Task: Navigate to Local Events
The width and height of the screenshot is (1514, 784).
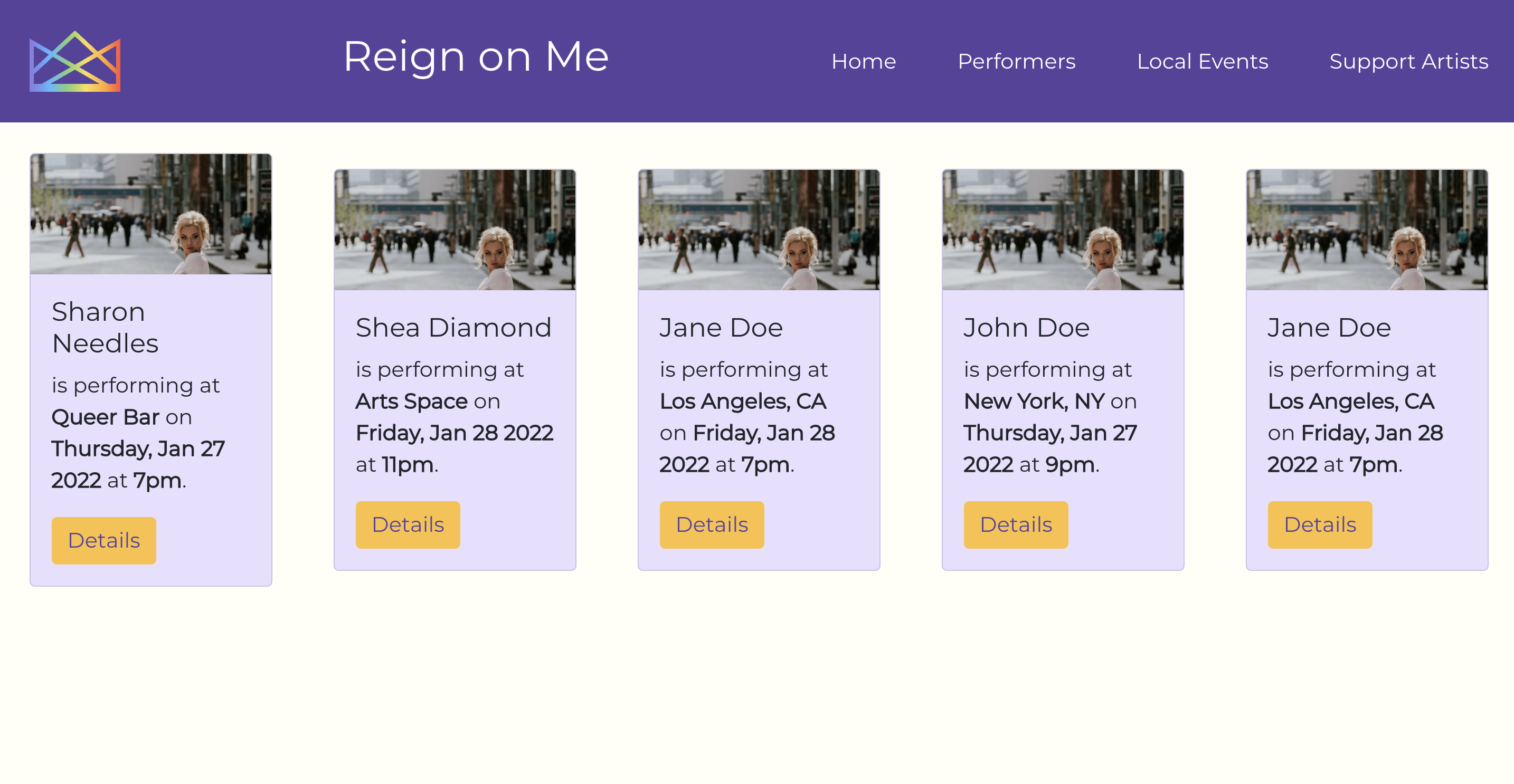Action: point(1202,61)
